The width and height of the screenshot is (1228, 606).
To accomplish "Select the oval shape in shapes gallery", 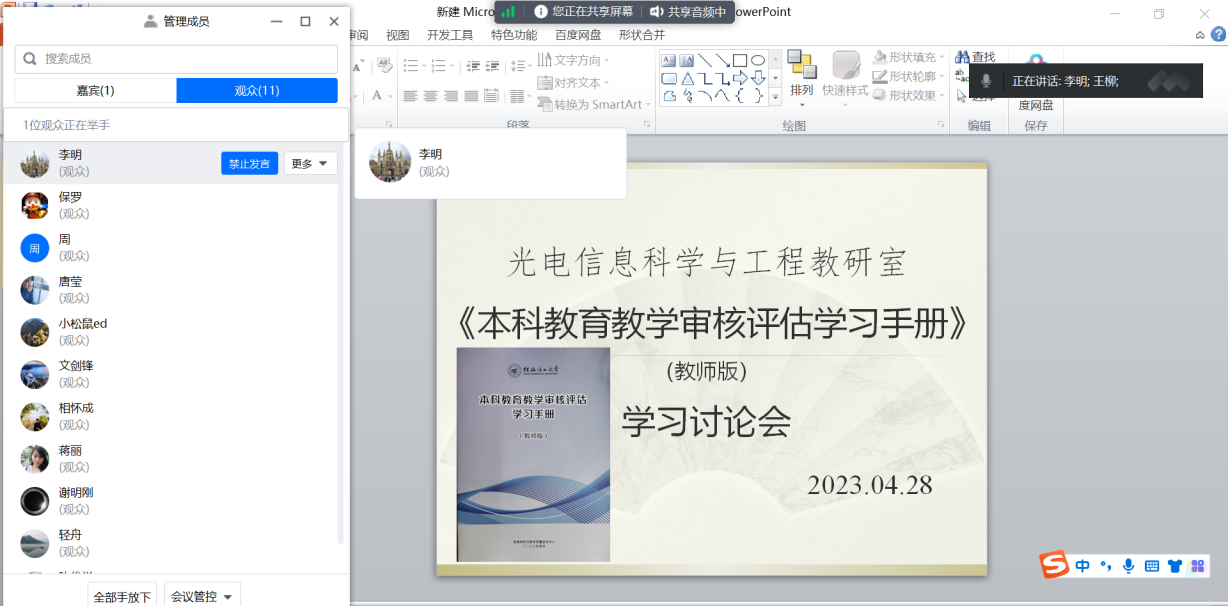I will pos(758,60).
